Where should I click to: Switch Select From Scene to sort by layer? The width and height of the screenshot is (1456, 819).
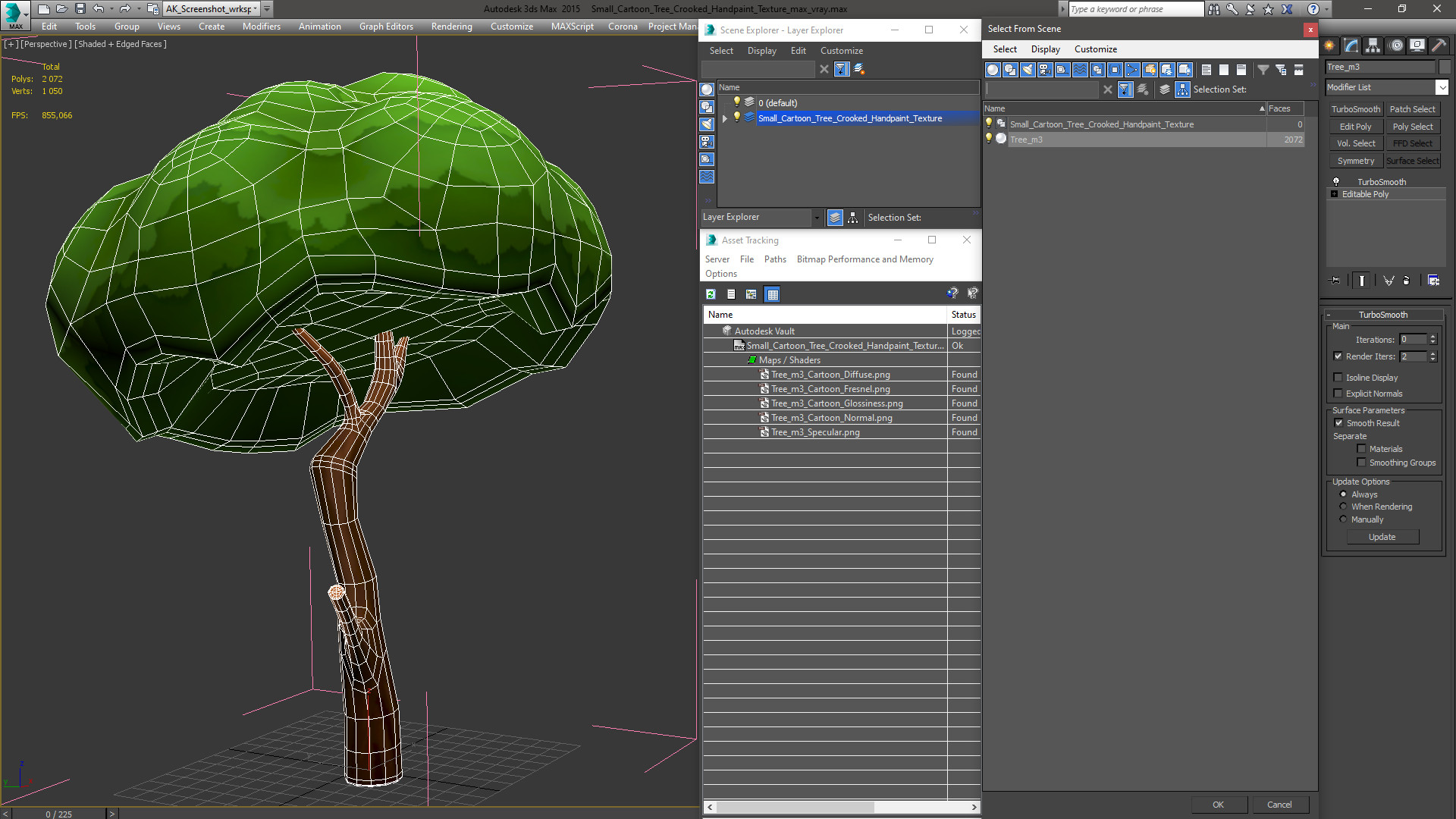(x=1165, y=89)
